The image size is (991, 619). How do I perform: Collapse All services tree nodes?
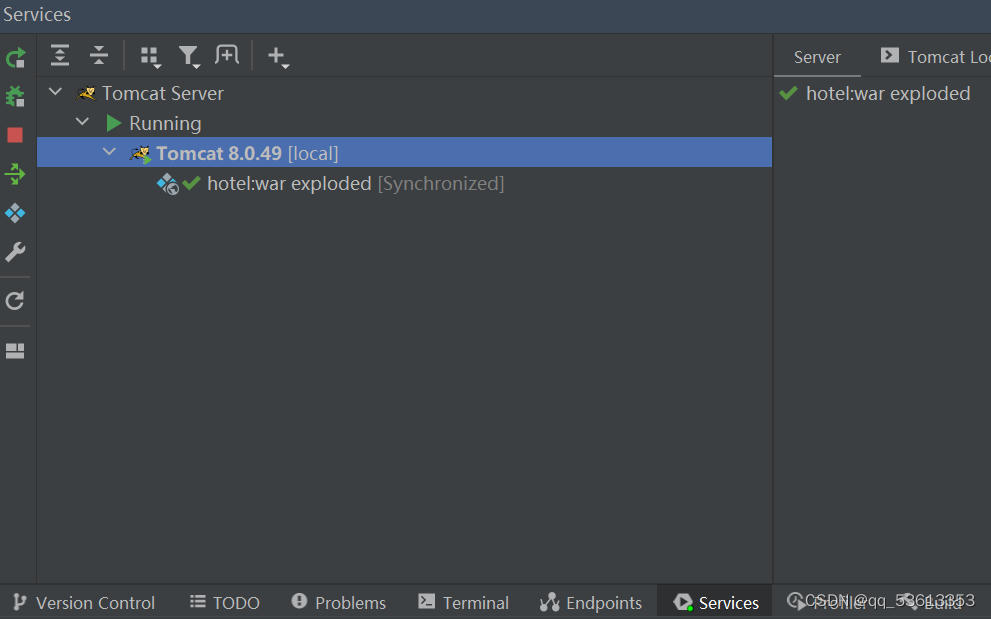coord(99,56)
